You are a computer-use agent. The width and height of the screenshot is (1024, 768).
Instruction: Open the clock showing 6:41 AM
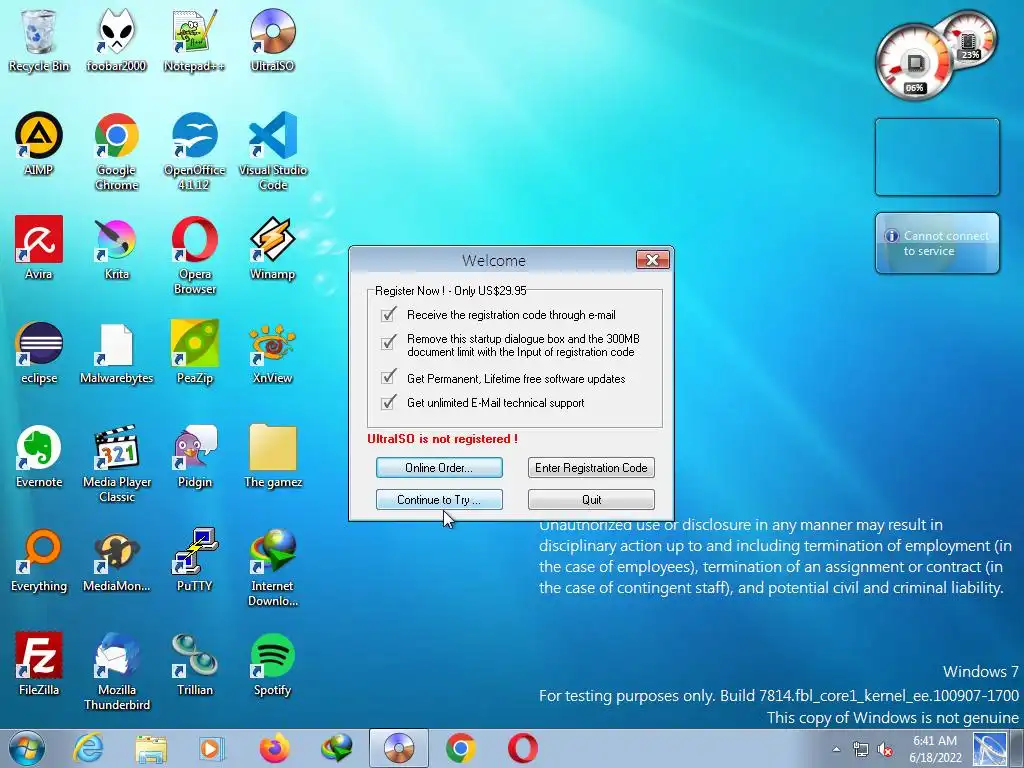pyautogui.click(x=935, y=749)
